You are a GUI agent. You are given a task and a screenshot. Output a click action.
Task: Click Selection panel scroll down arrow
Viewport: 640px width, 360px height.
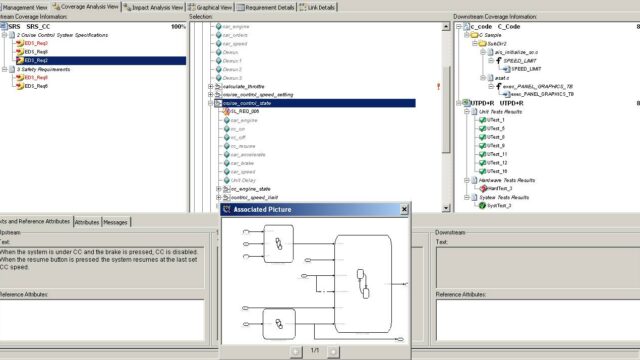[446, 208]
